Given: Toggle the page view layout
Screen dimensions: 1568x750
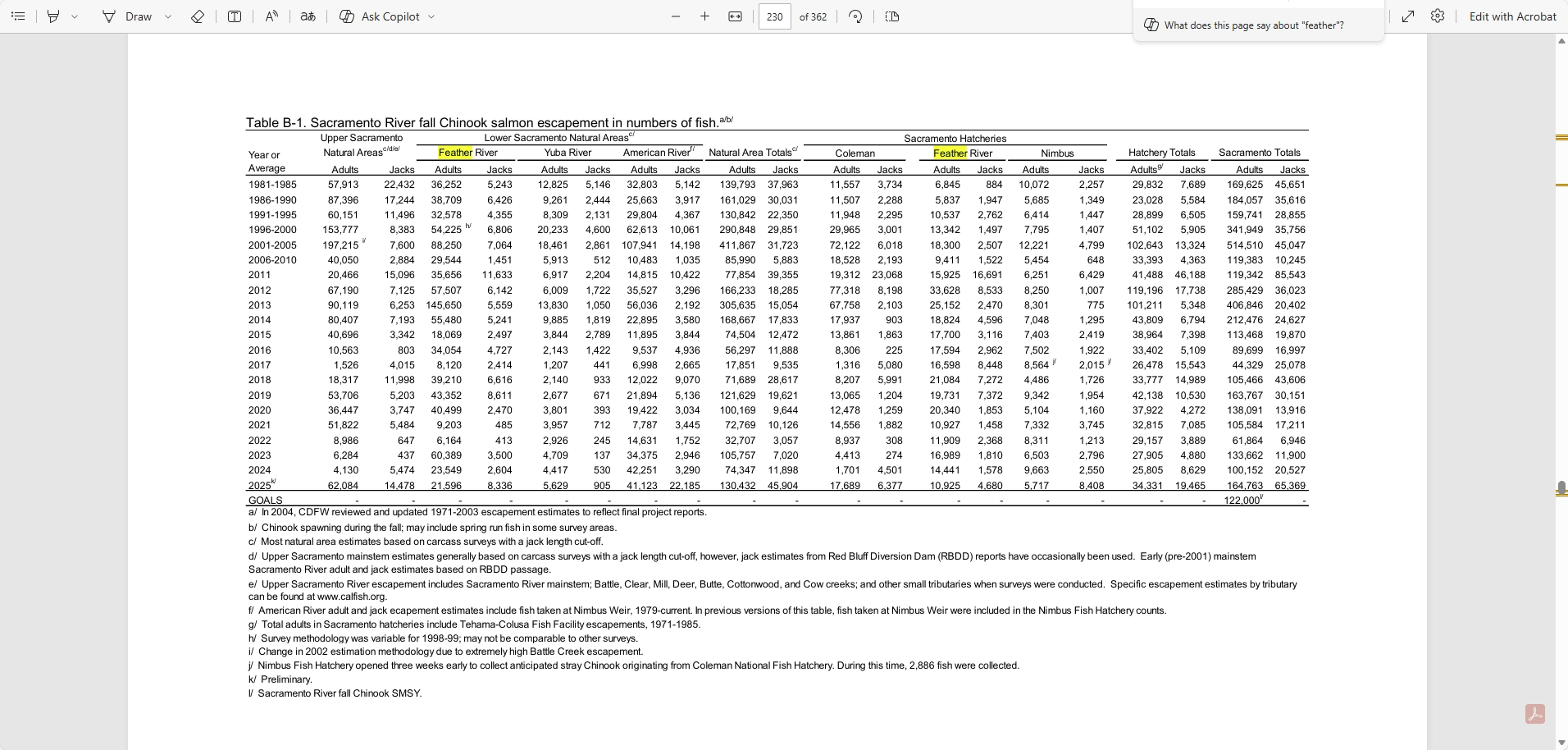Looking at the screenshot, I should click(892, 16).
